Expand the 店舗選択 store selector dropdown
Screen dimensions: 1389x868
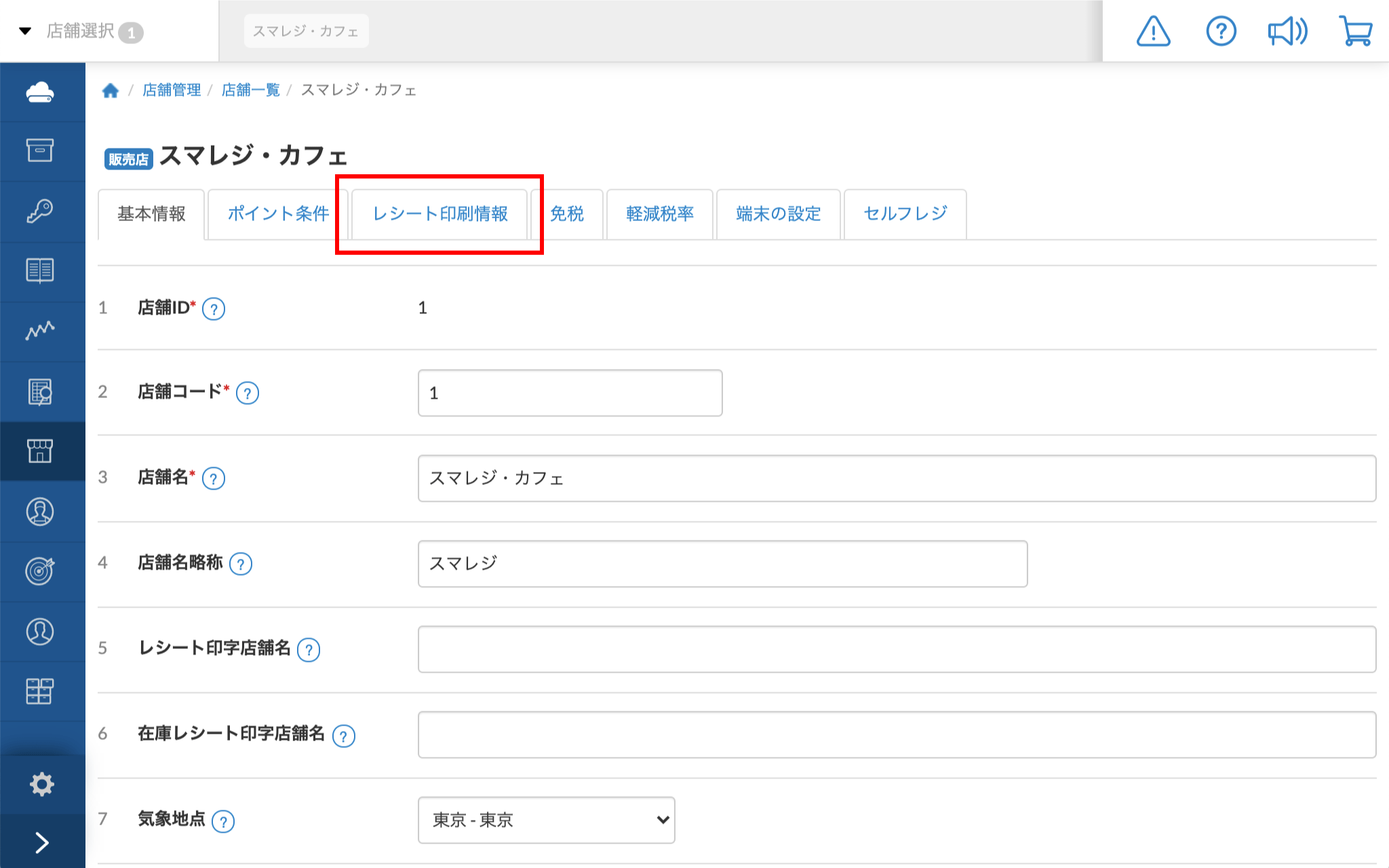(x=80, y=31)
